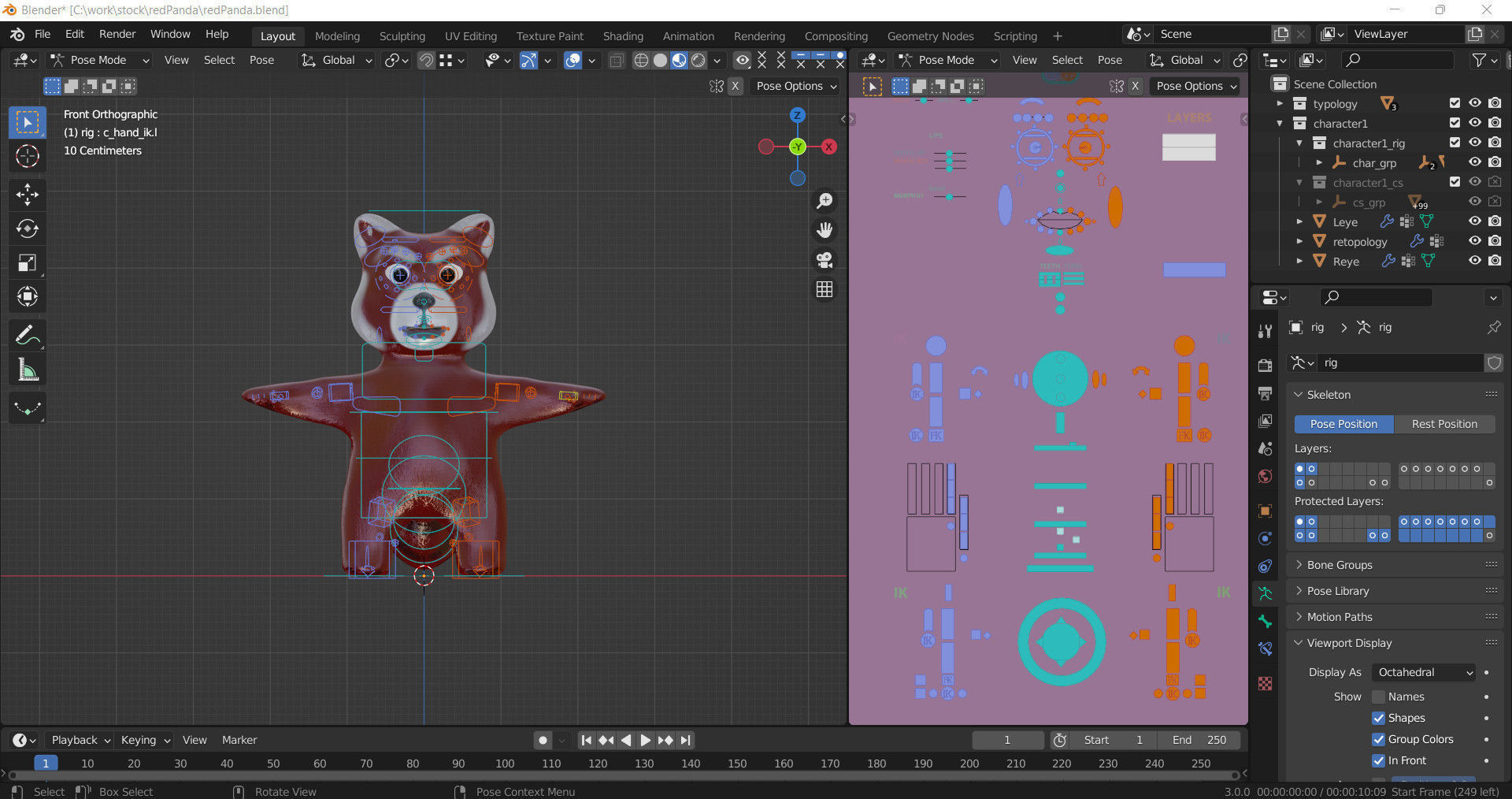Exclude character1_cs collection via checkbox
This screenshot has height=799, width=1512.
click(1455, 182)
